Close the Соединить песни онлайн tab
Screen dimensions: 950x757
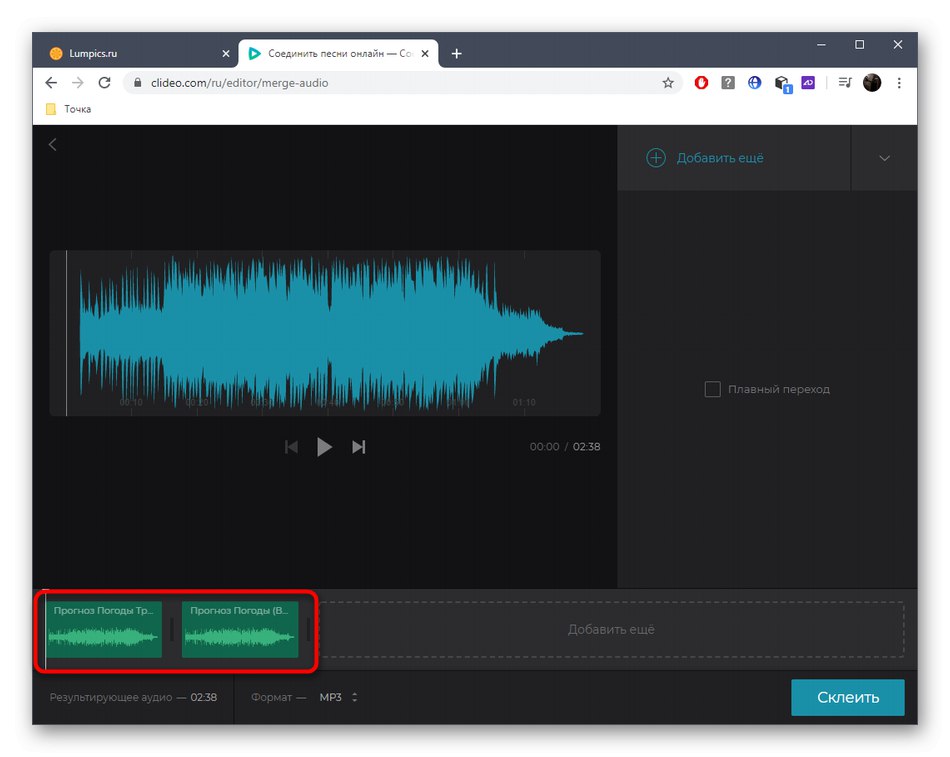425,53
